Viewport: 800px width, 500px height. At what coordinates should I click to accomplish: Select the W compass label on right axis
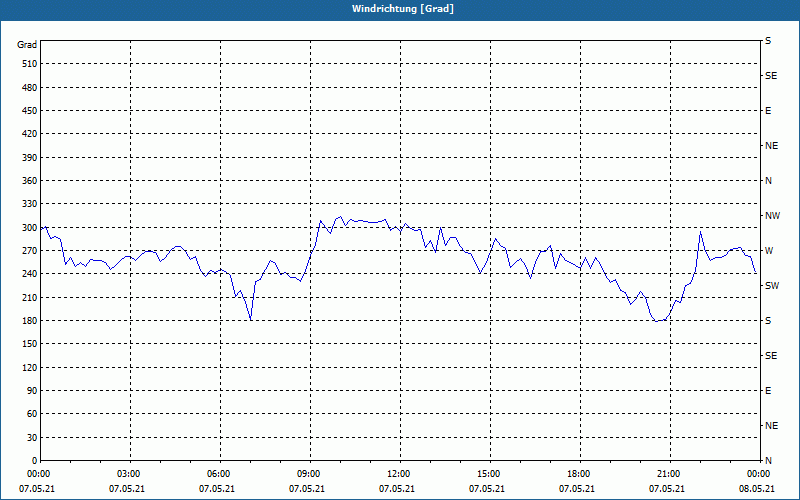[769, 251]
